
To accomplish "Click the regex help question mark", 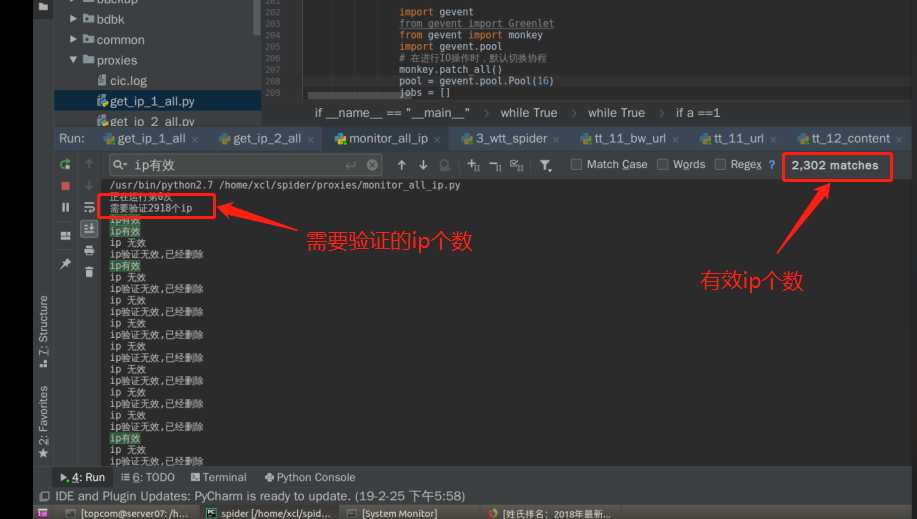I will click(x=771, y=164).
